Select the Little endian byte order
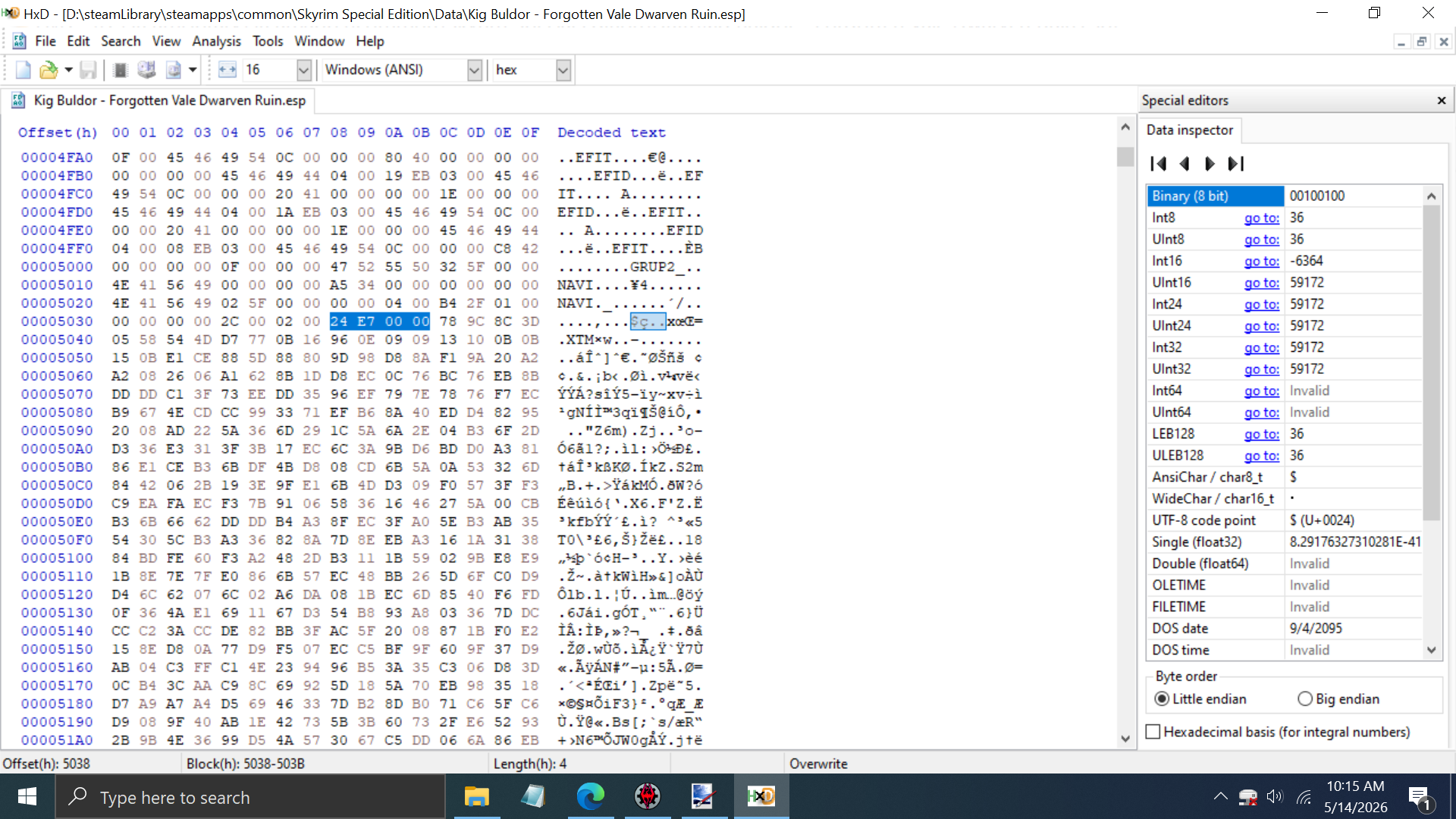Viewport: 1456px width, 819px height. pos(1200,698)
